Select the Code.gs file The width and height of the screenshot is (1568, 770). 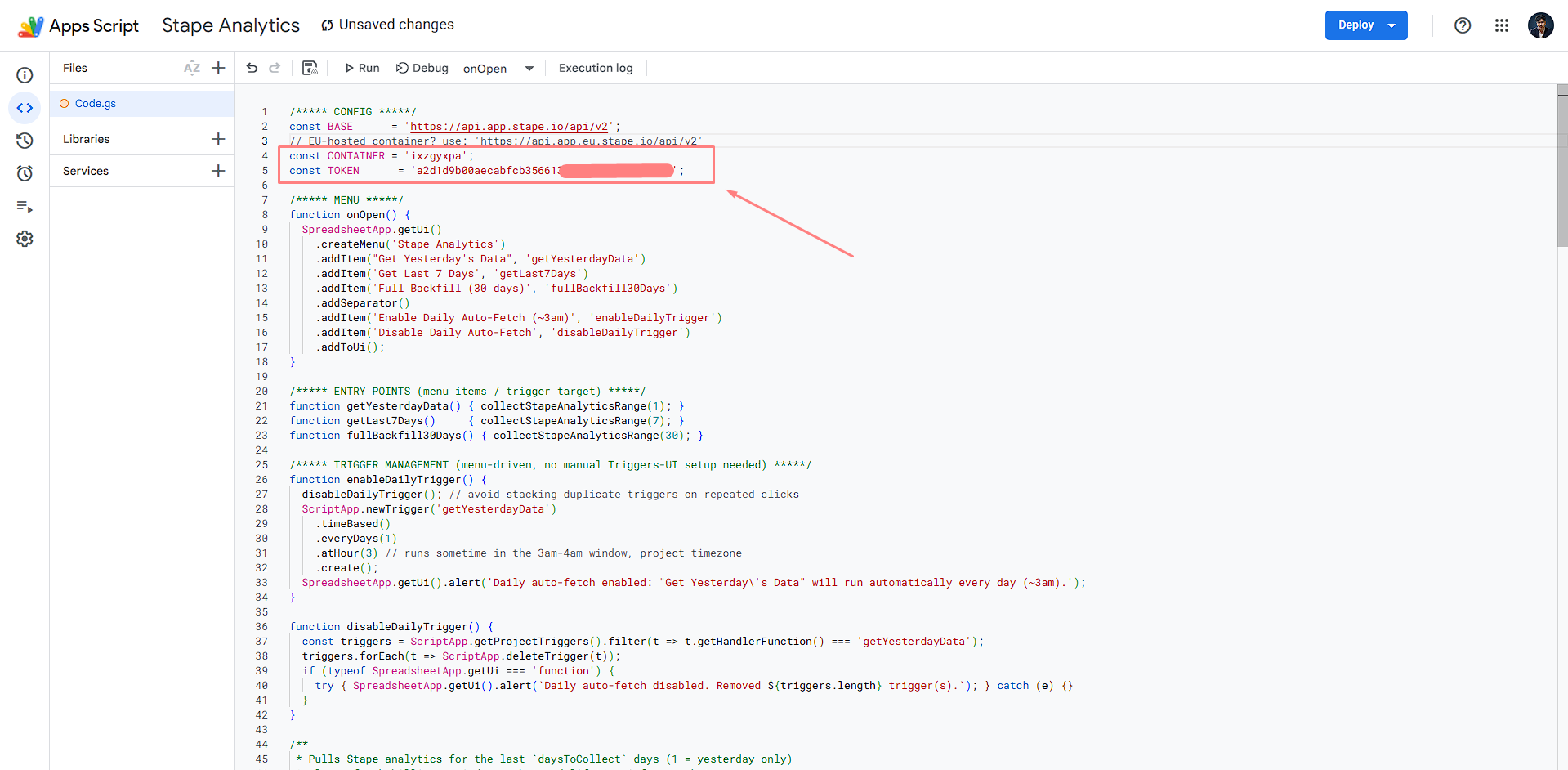(x=142, y=104)
